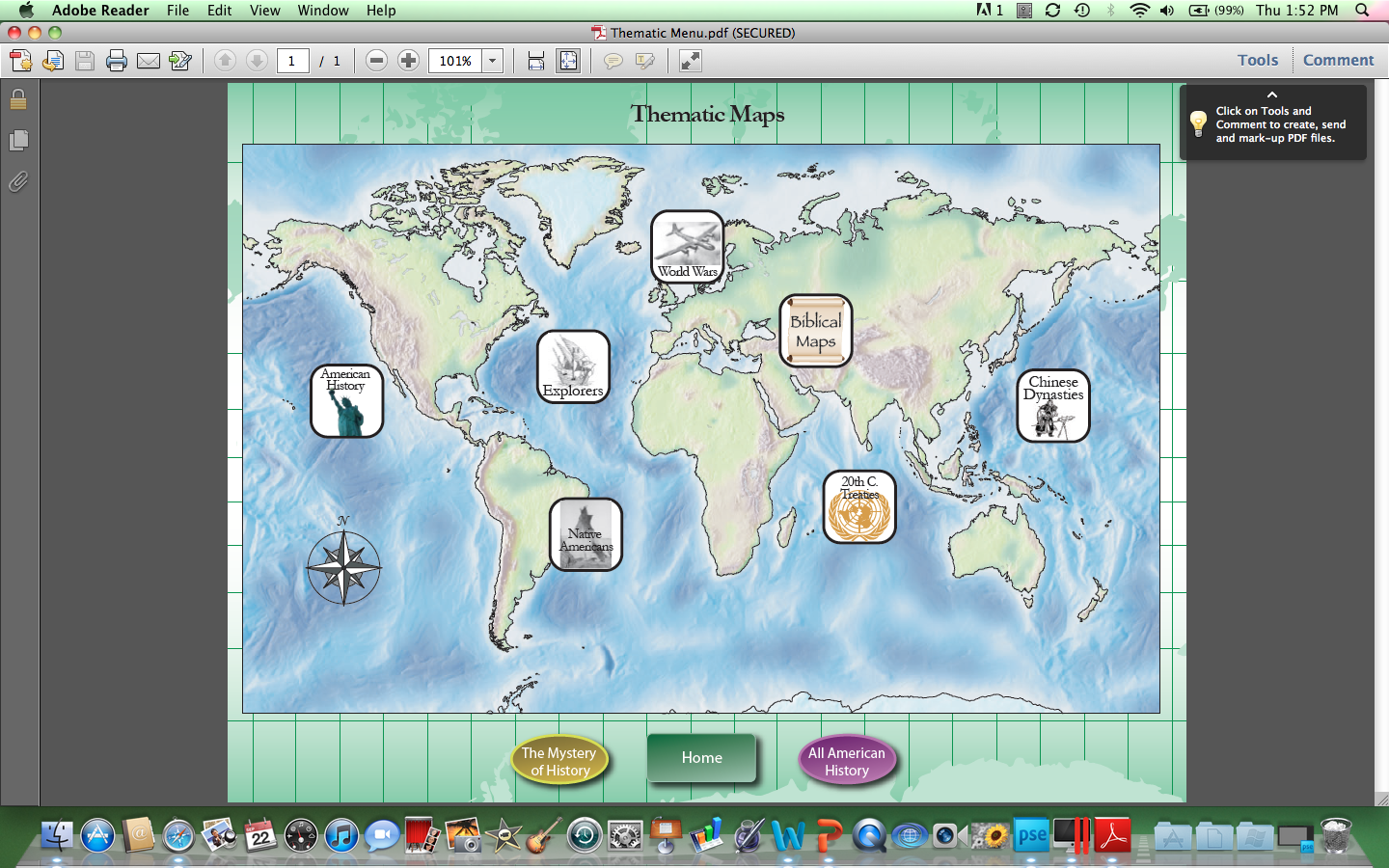The height and width of the screenshot is (868, 1389).
Task: Open the zoom percentage dropdown
Action: click(492, 60)
